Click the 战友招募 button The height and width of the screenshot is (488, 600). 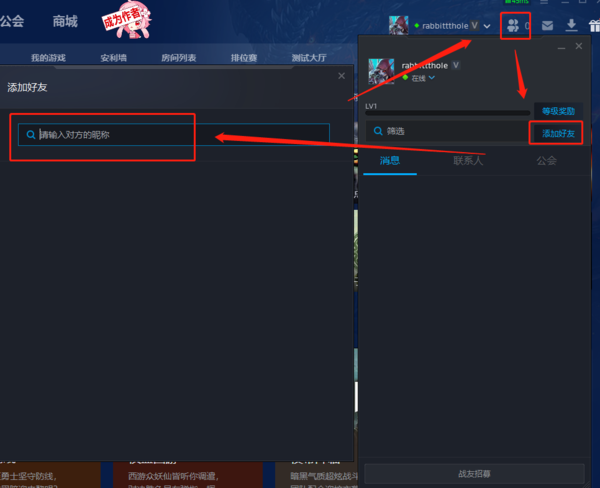coord(474,474)
